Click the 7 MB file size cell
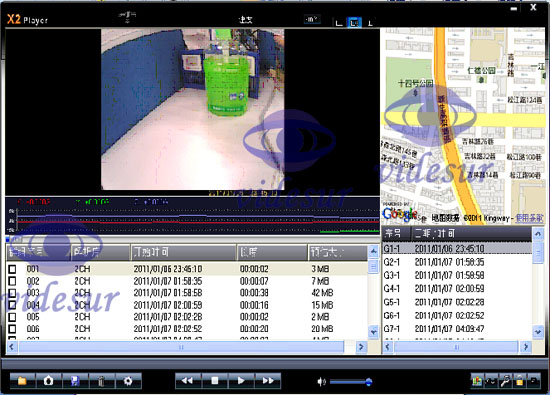 click(x=320, y=281)
